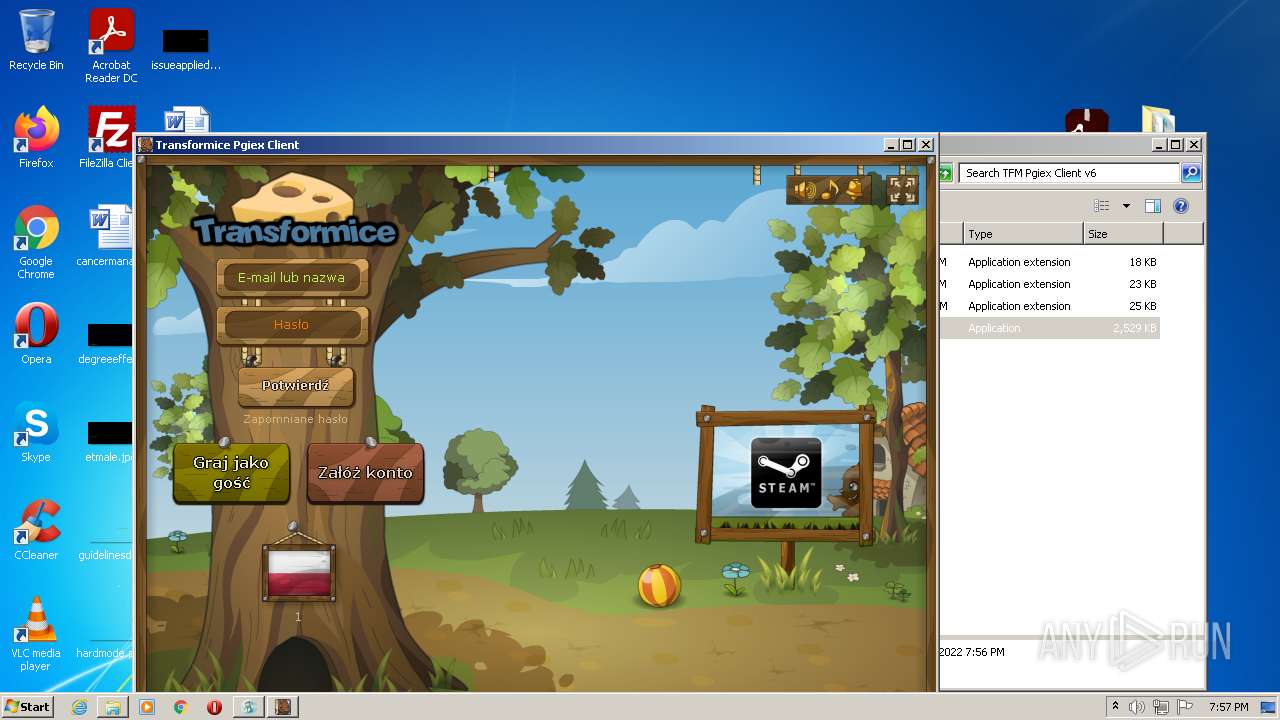Open Acrobat Reader DC desktop icon
The image size is (1280, 720).
tap(111, 46)
